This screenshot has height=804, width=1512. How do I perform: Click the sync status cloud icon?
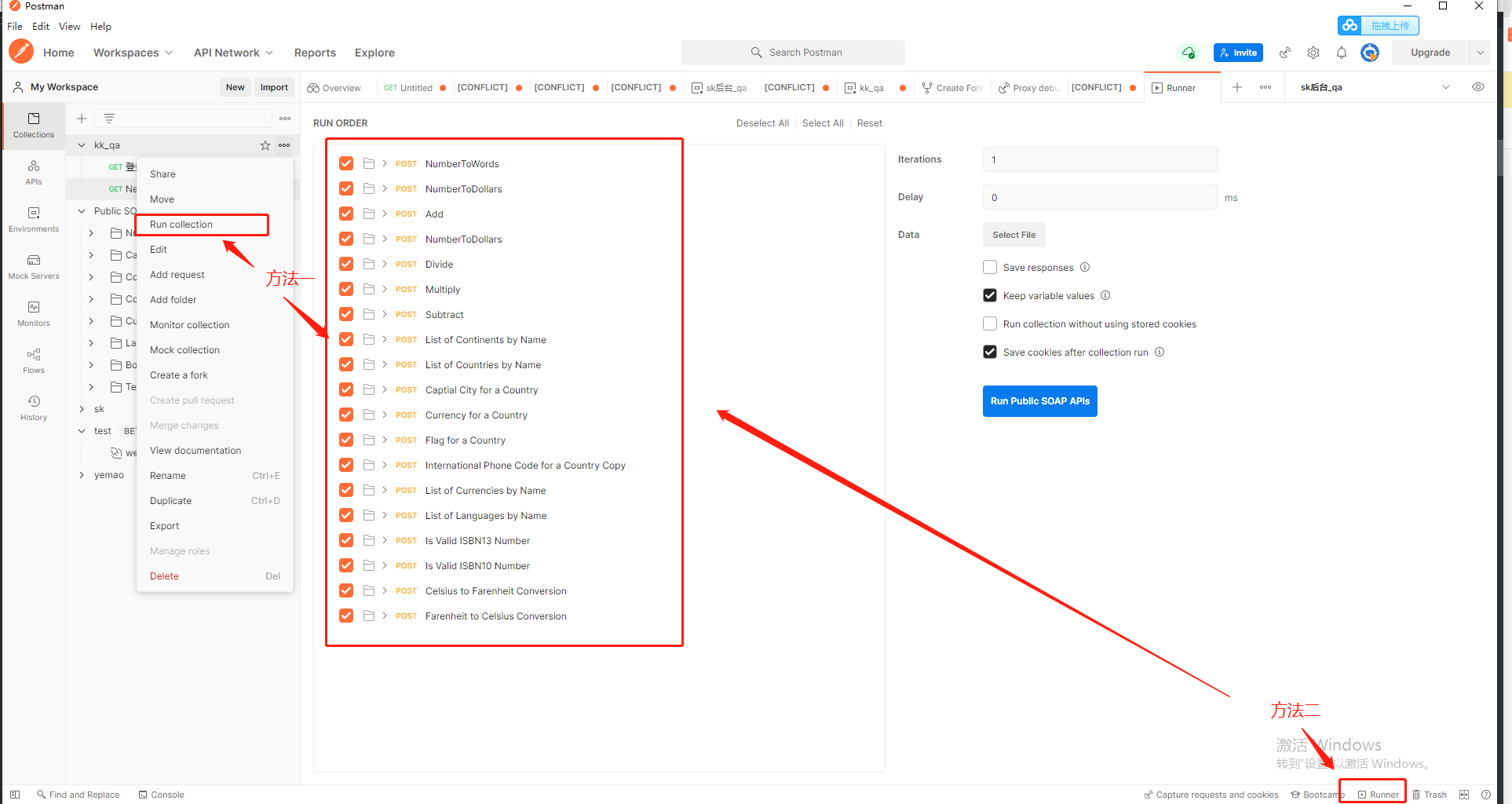[1189, 53]
